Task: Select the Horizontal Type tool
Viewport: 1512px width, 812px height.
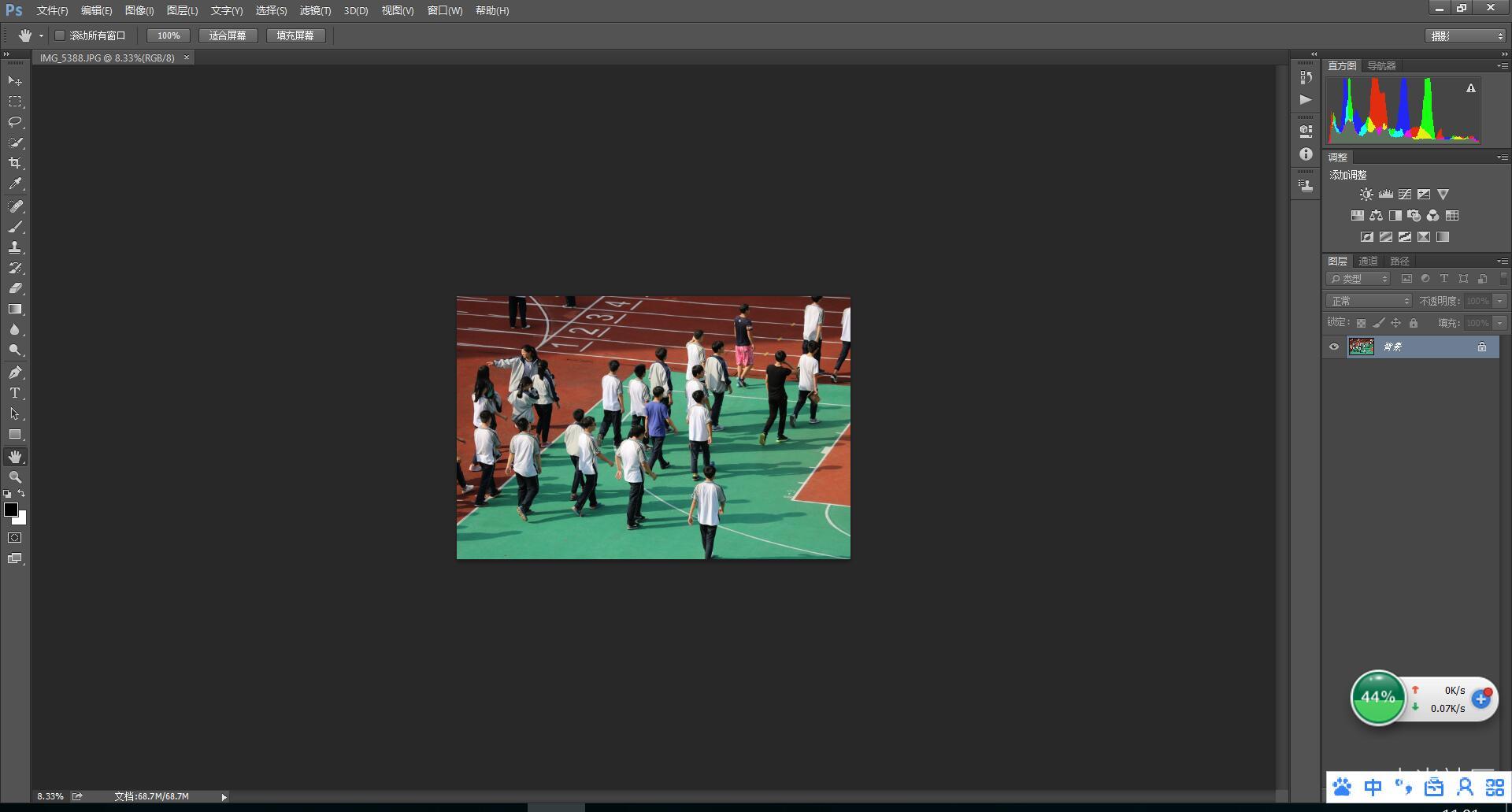Action: 15,393
